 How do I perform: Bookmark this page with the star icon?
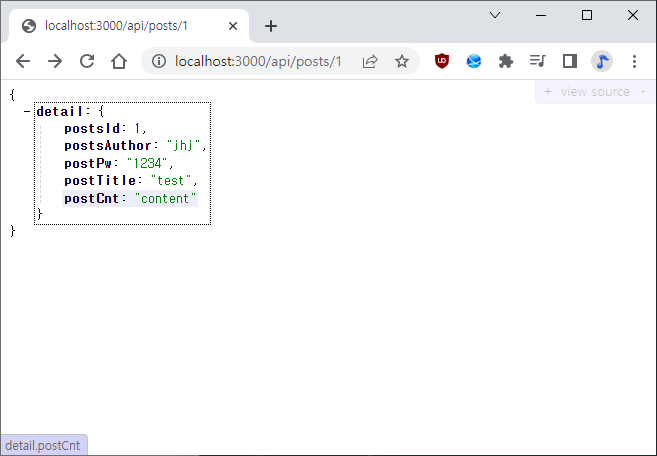[x=402, y=61]
